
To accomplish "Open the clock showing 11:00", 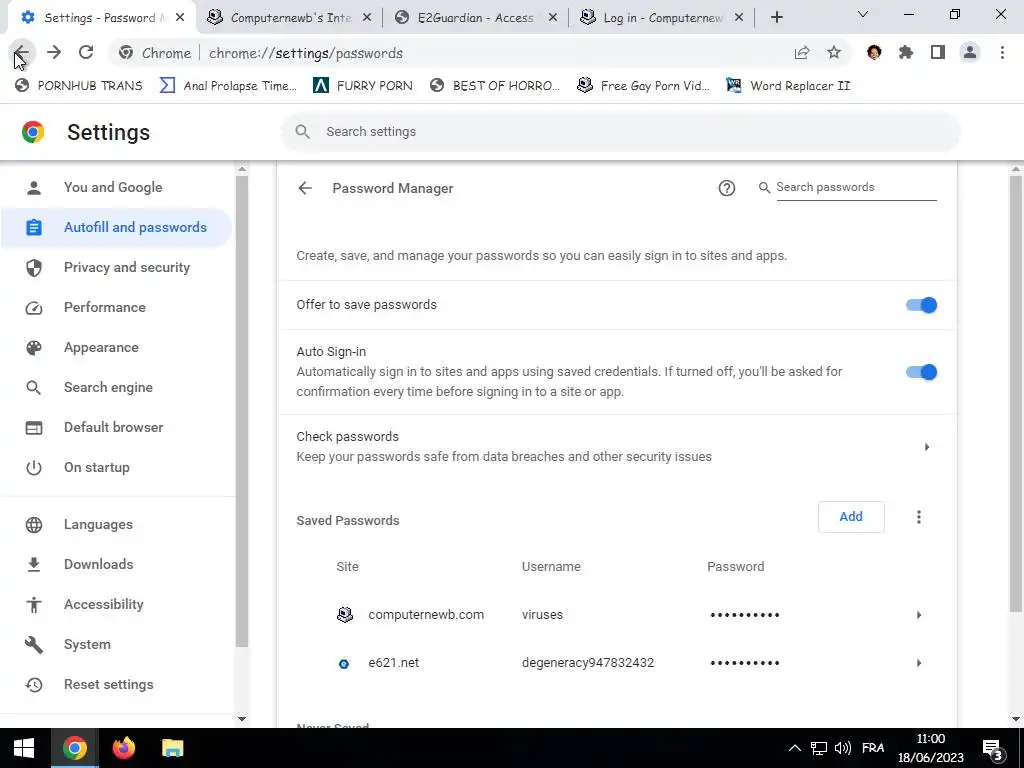I will click(x=931, y=748).
